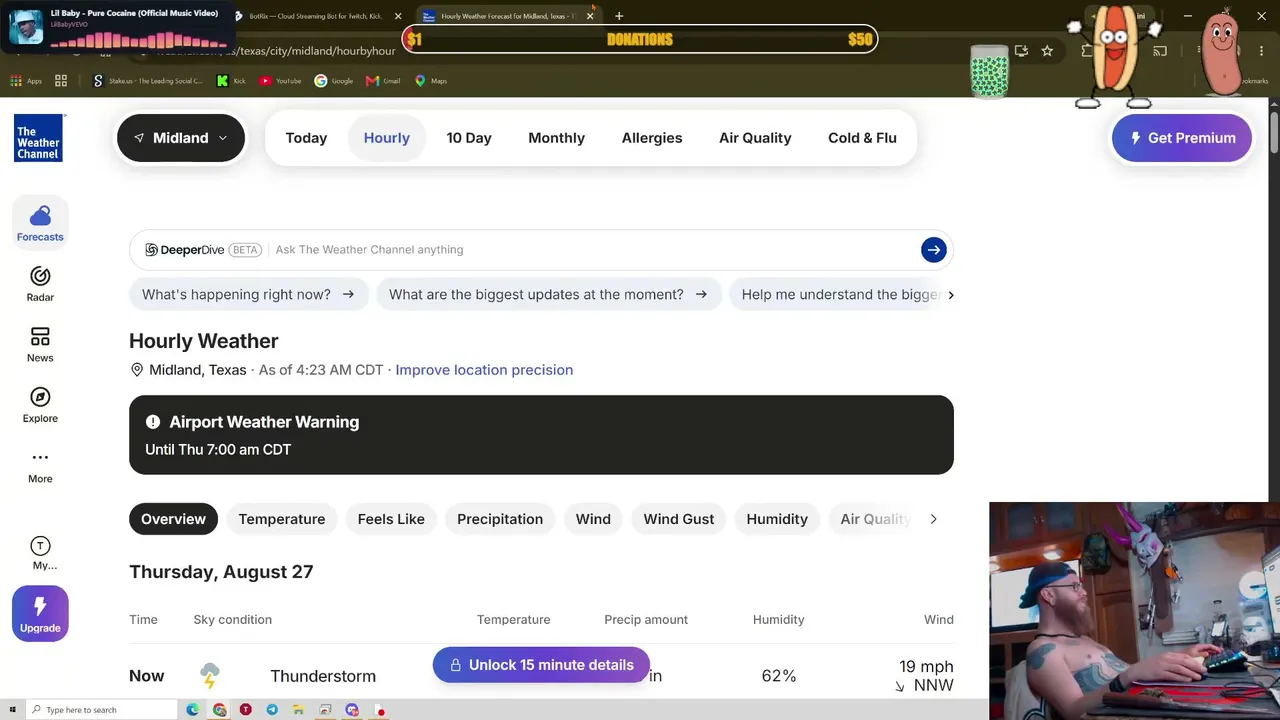Select the Wind filter chip
This screenshot has height=720, width=1280.
point(593,519)
